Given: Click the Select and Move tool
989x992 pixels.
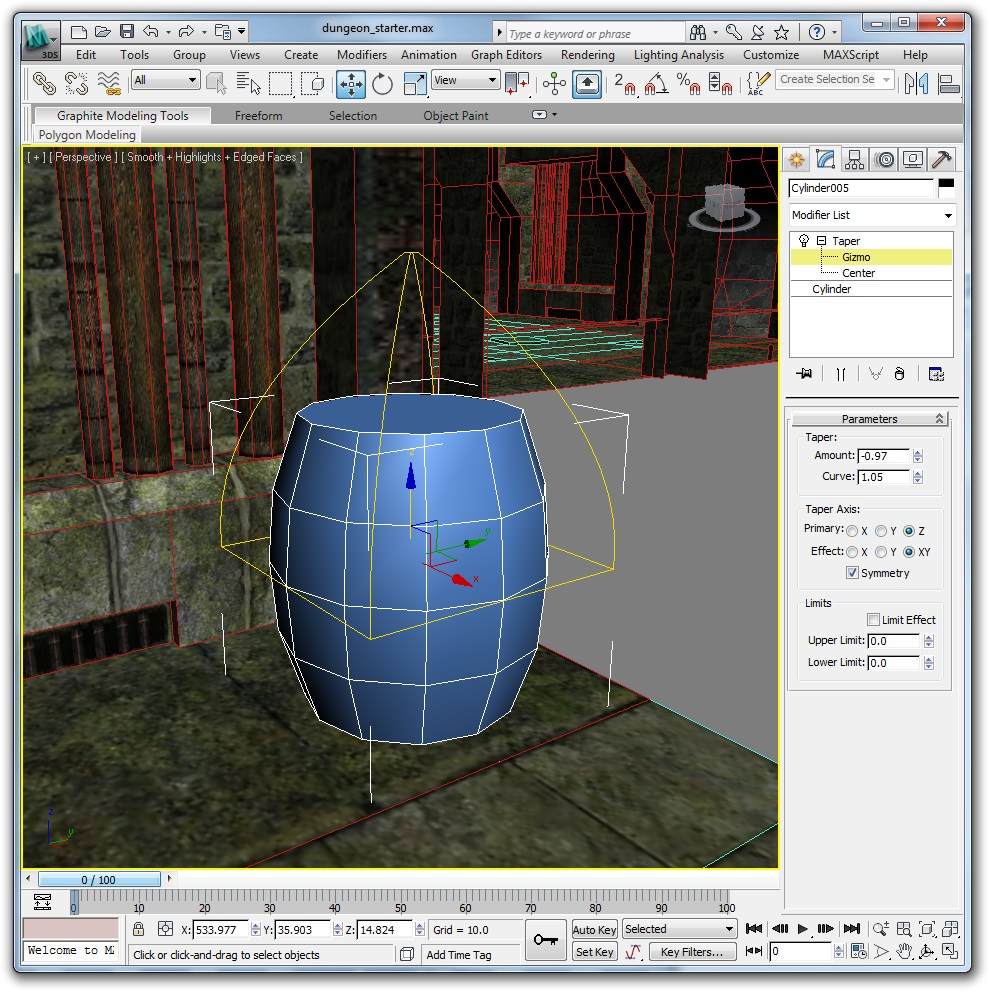Looking at the screenshot, I should (x=351, y=84).
